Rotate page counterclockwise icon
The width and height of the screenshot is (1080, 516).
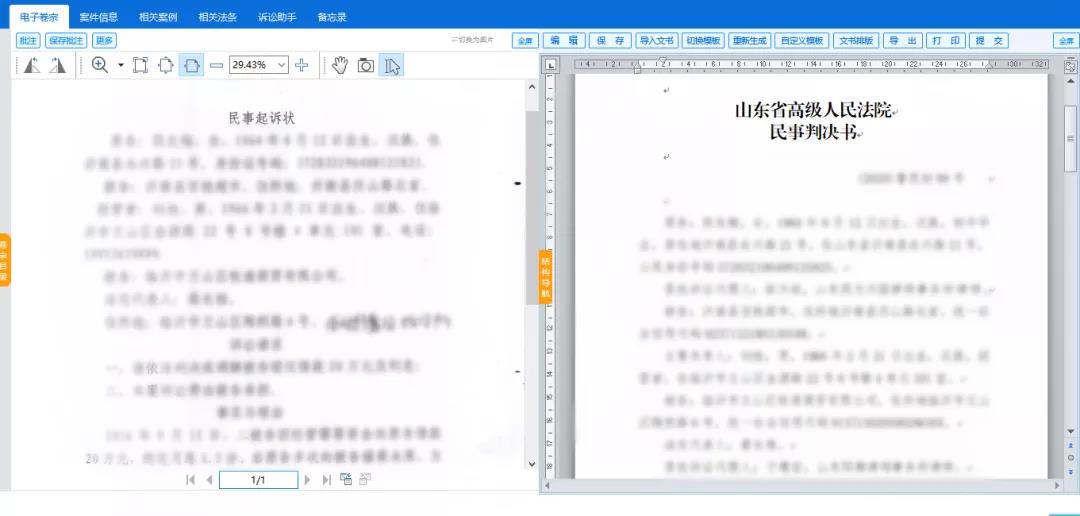[x=32, y=65]
